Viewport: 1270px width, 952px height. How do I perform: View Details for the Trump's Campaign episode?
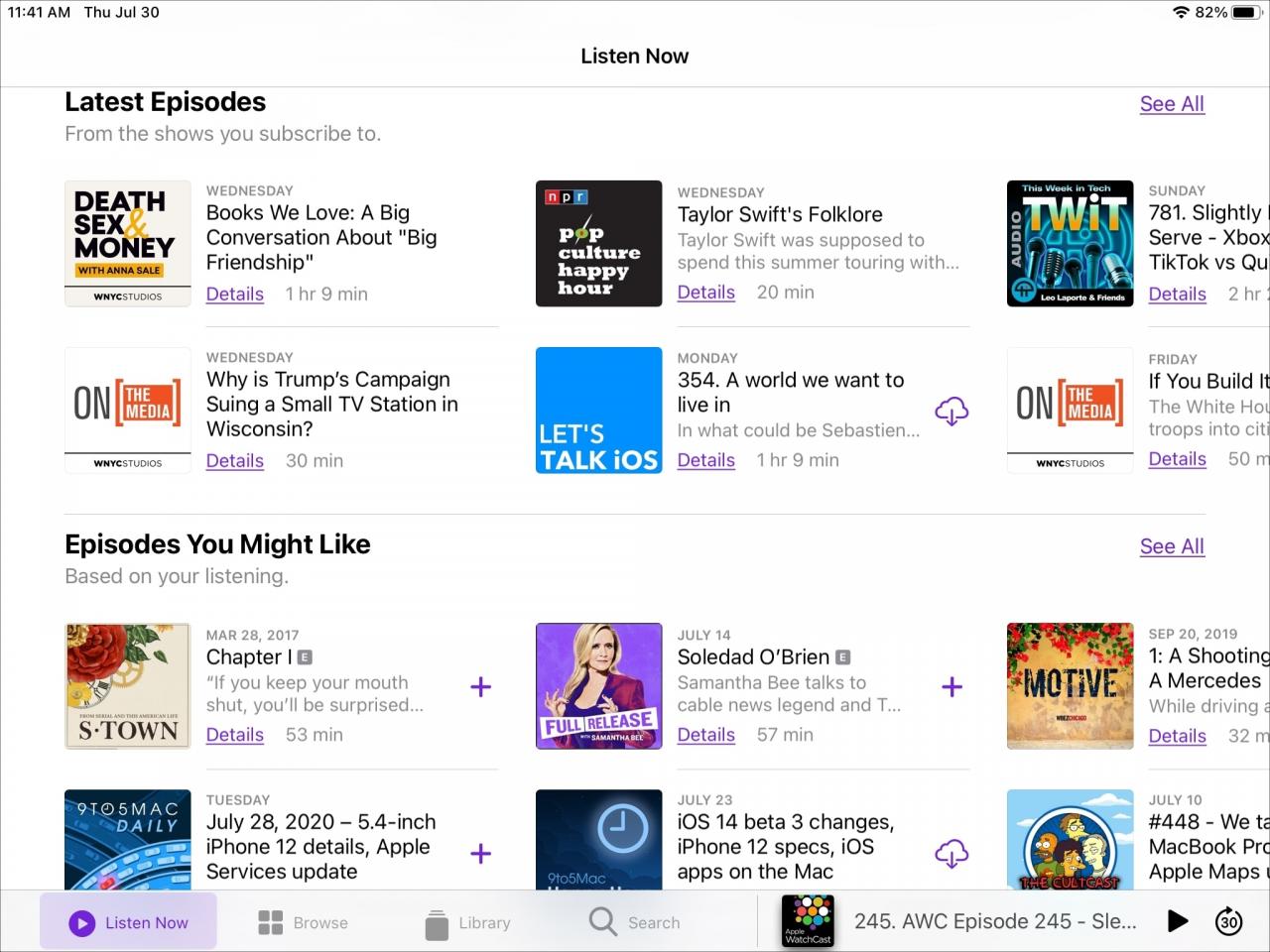tap(235, 461)
